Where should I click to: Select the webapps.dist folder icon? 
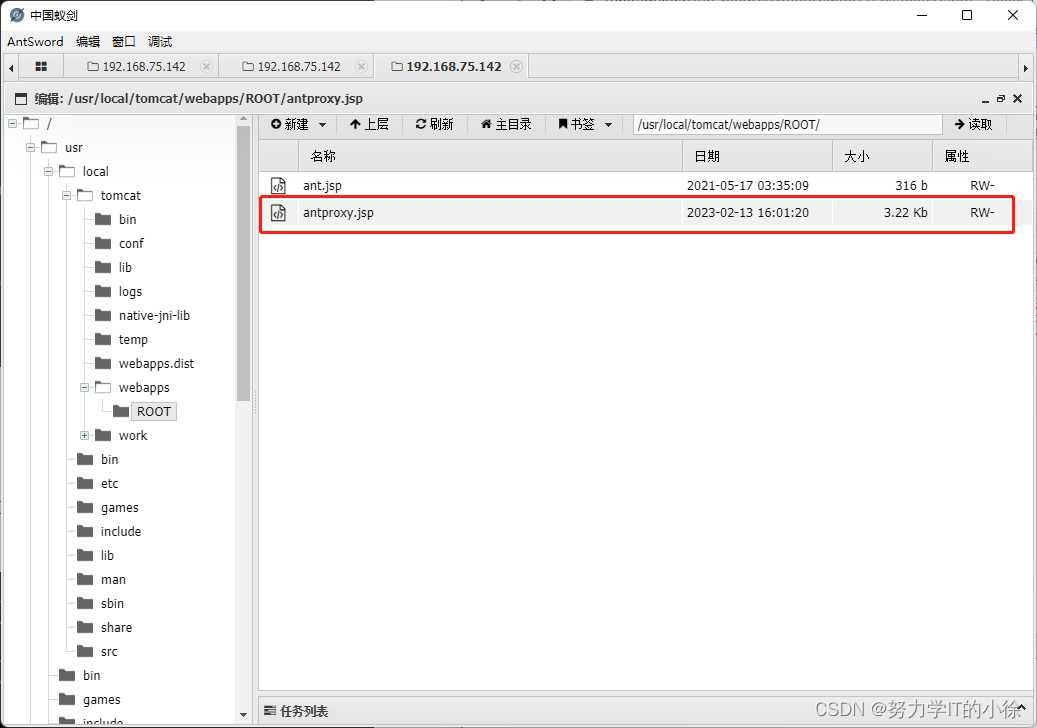tap(103, 364)
